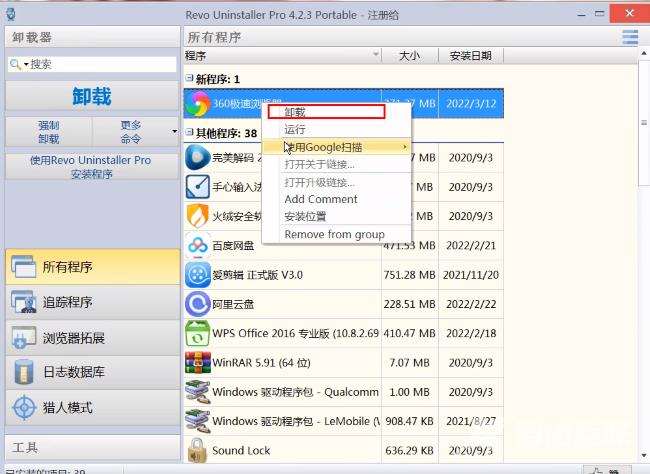Click the 2021/11/20 install date cell
Image resolution: width=650 pixels, height=474 pixels.
pyautogui.click(x=471, y=275)
